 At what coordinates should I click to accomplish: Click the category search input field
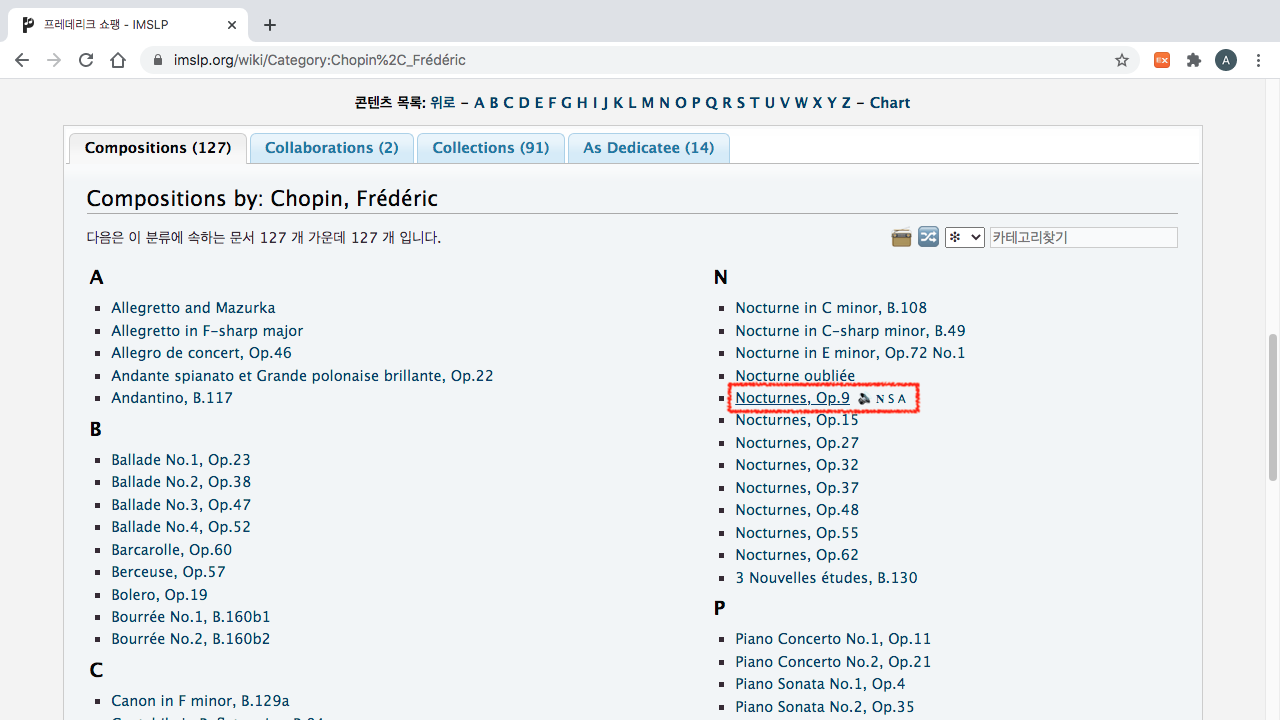tap(1083, 238)
